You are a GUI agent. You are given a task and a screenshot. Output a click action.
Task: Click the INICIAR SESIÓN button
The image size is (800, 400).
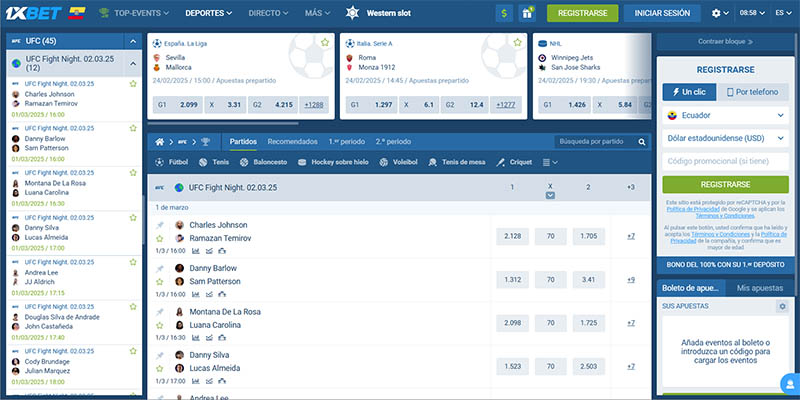662,13
